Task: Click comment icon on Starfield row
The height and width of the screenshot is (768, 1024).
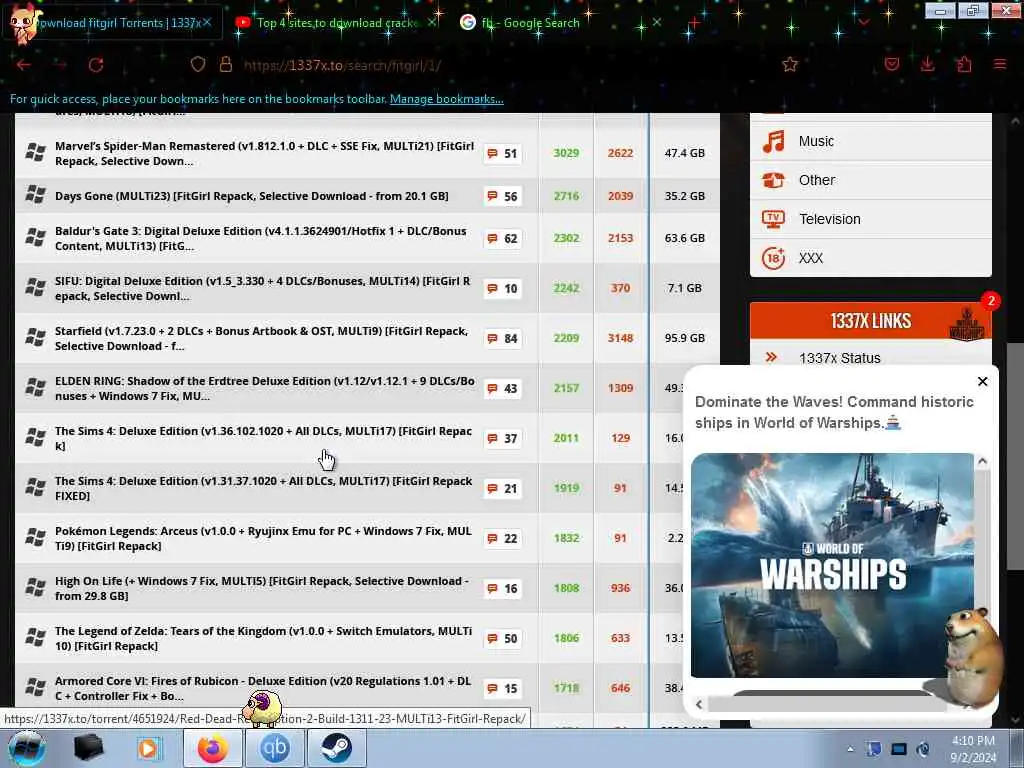Action: [x=492, y=338]
